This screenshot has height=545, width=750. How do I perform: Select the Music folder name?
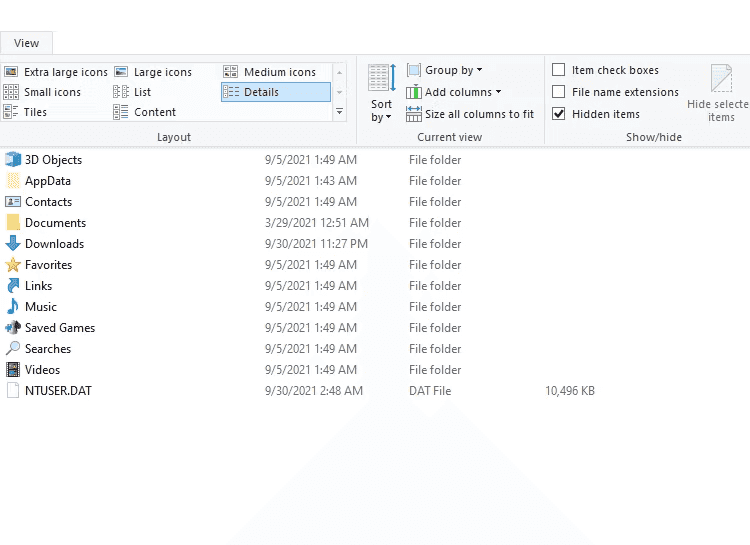[41, 307]
